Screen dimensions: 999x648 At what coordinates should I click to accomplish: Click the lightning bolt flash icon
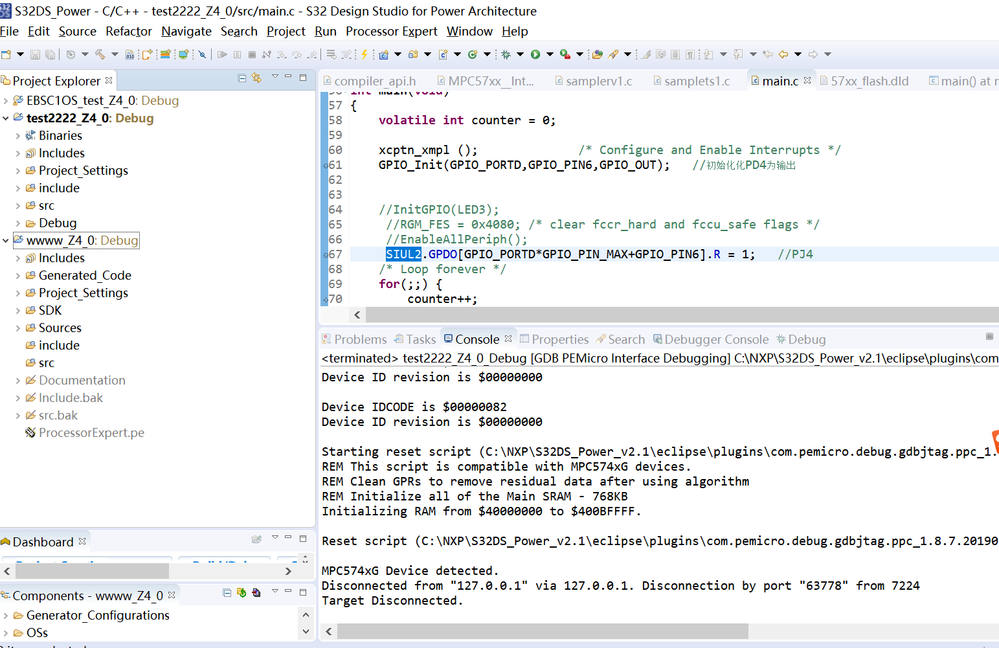click(364, 55)
